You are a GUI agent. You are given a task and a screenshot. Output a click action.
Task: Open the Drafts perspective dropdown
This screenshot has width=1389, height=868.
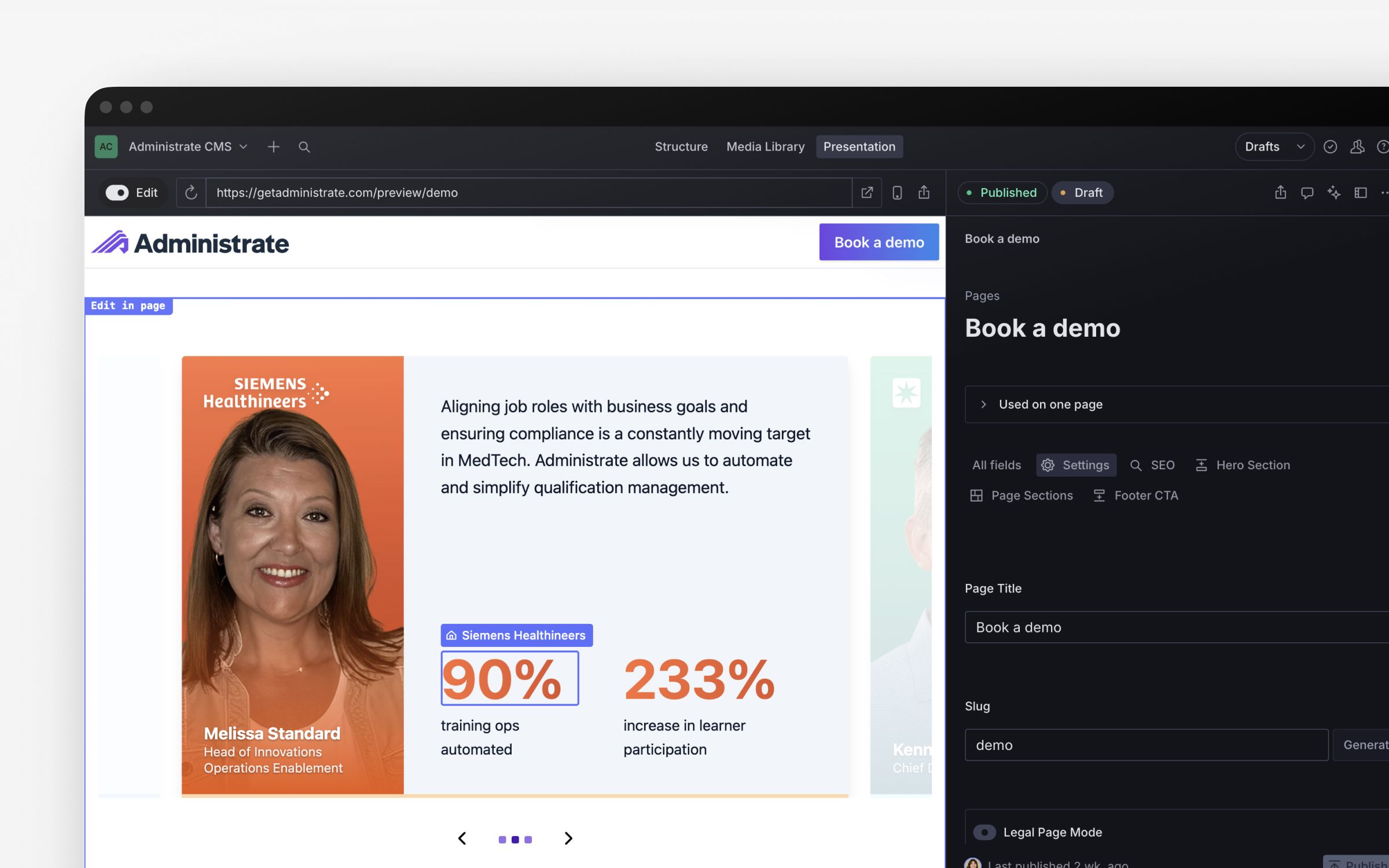tap(1274, 147)
